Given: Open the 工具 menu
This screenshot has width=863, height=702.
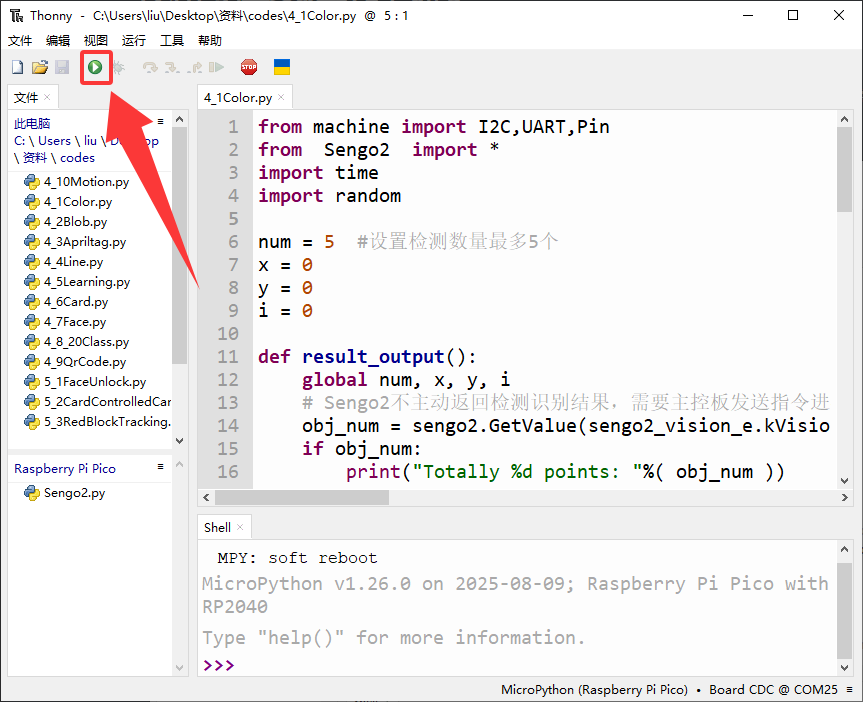Looking at the screenshot, I should (172, 41).
